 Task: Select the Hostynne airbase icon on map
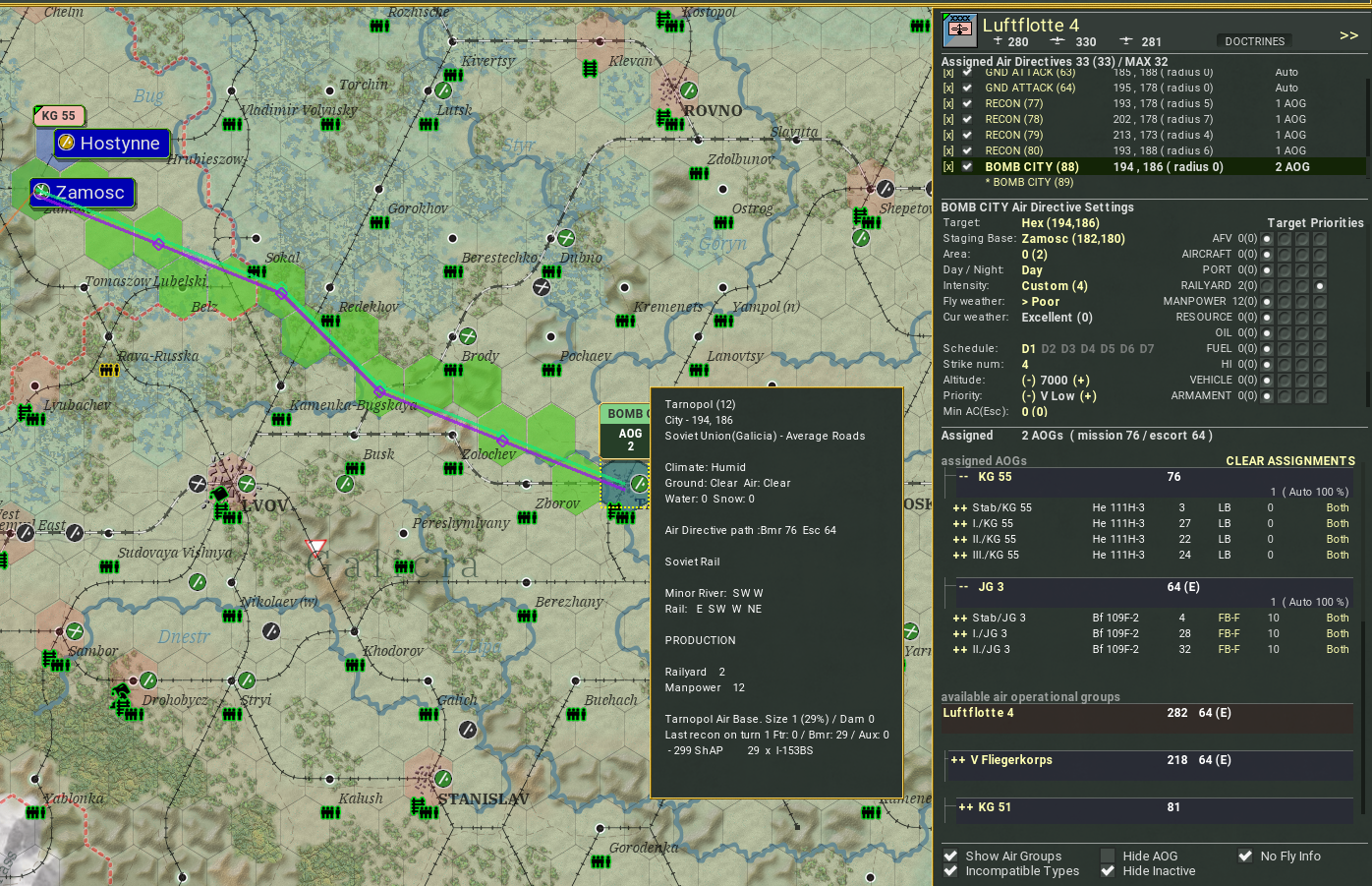click(67, 143)
